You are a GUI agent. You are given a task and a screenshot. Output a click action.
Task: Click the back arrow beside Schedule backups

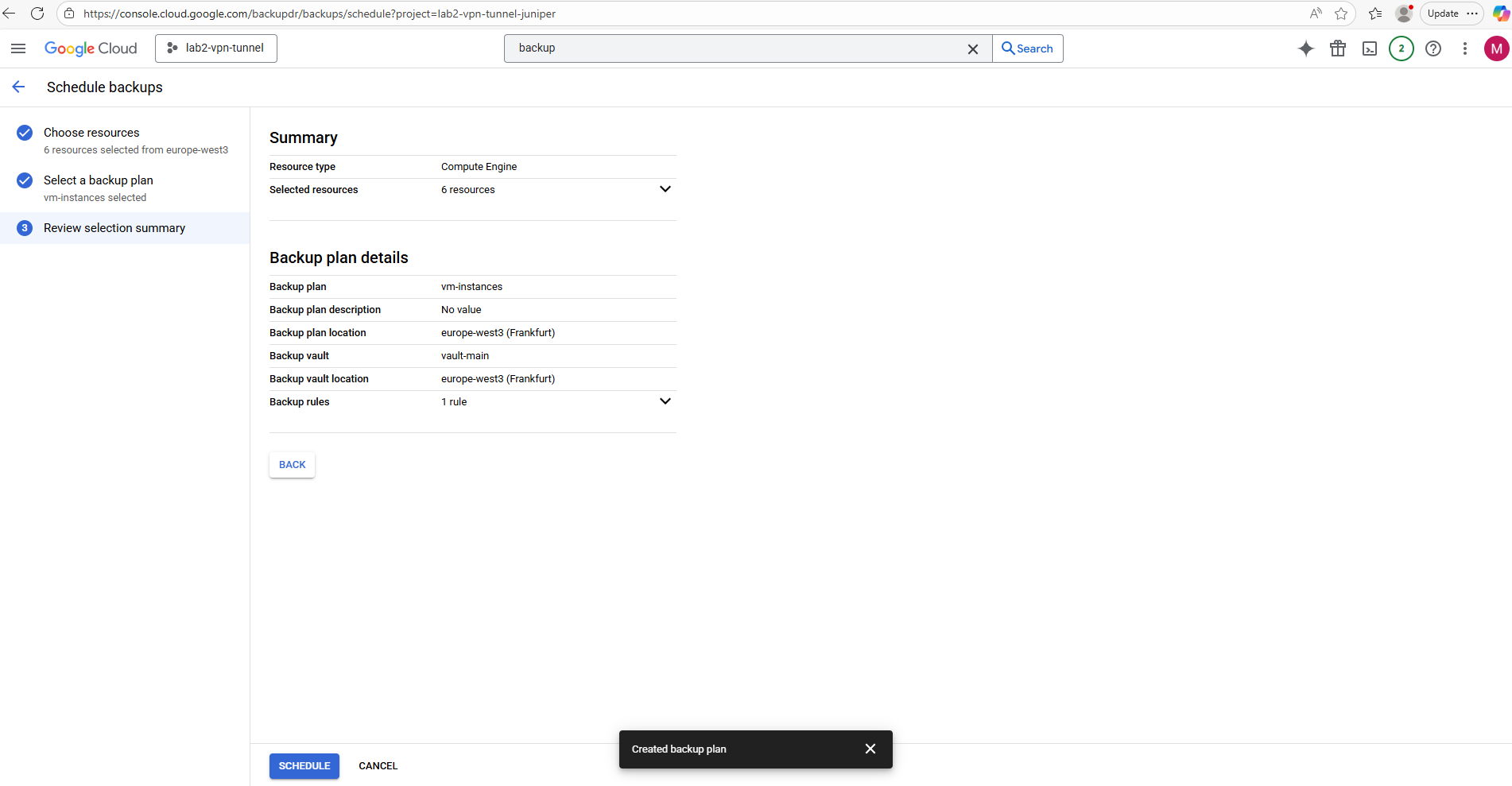coord(19,87)
